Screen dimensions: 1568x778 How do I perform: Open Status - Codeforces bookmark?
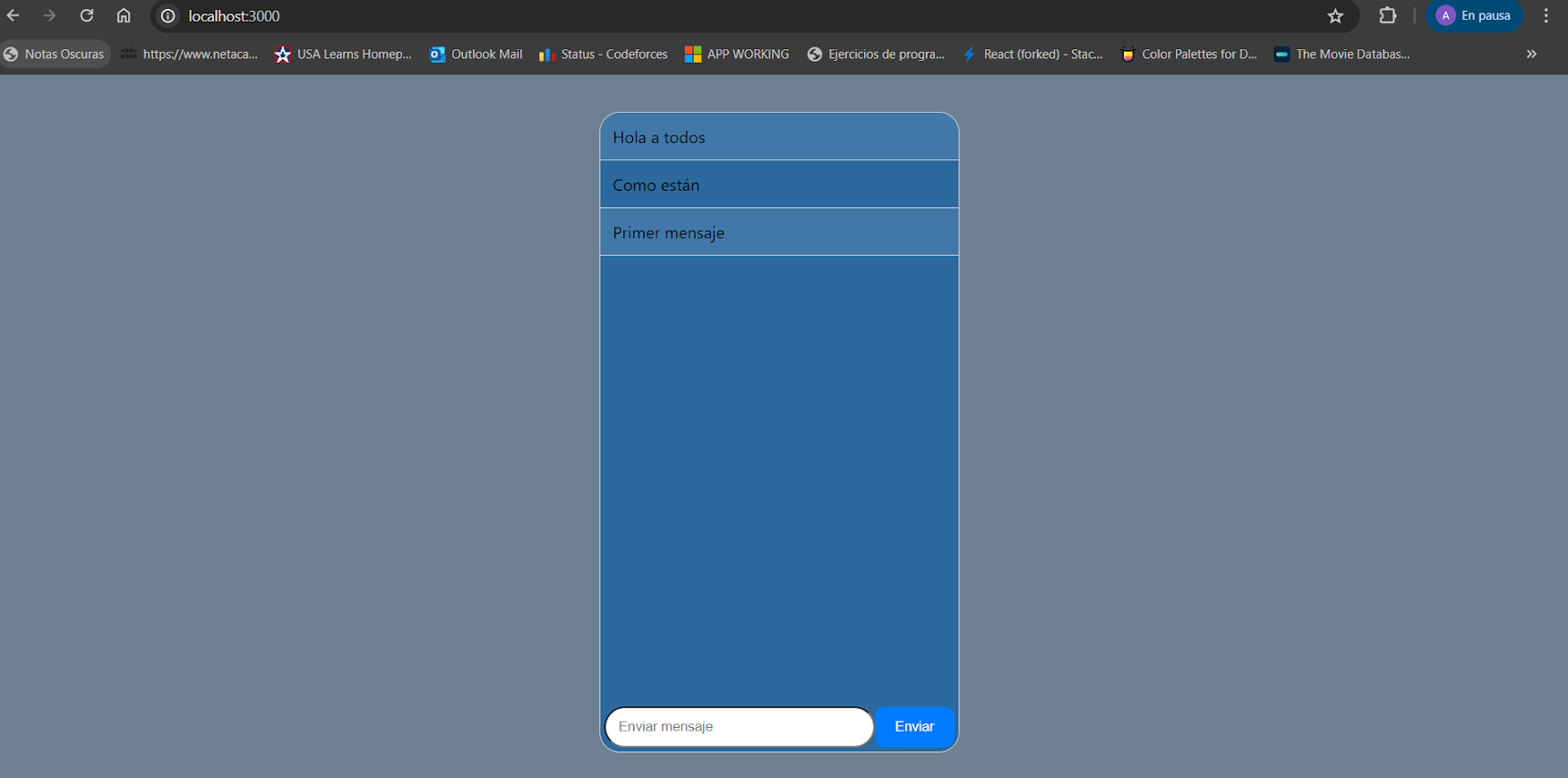603,54
